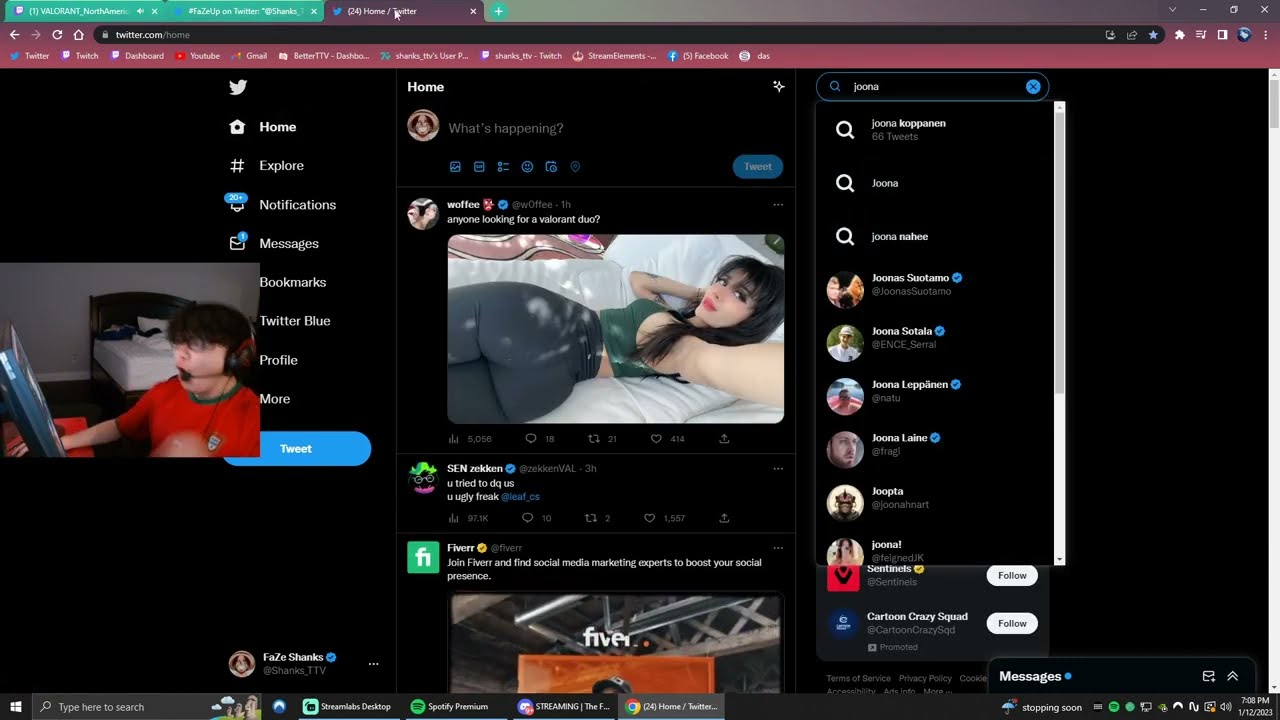
Task: Select the joona nahee search suggestion
Action: click(x=934, y=237)
